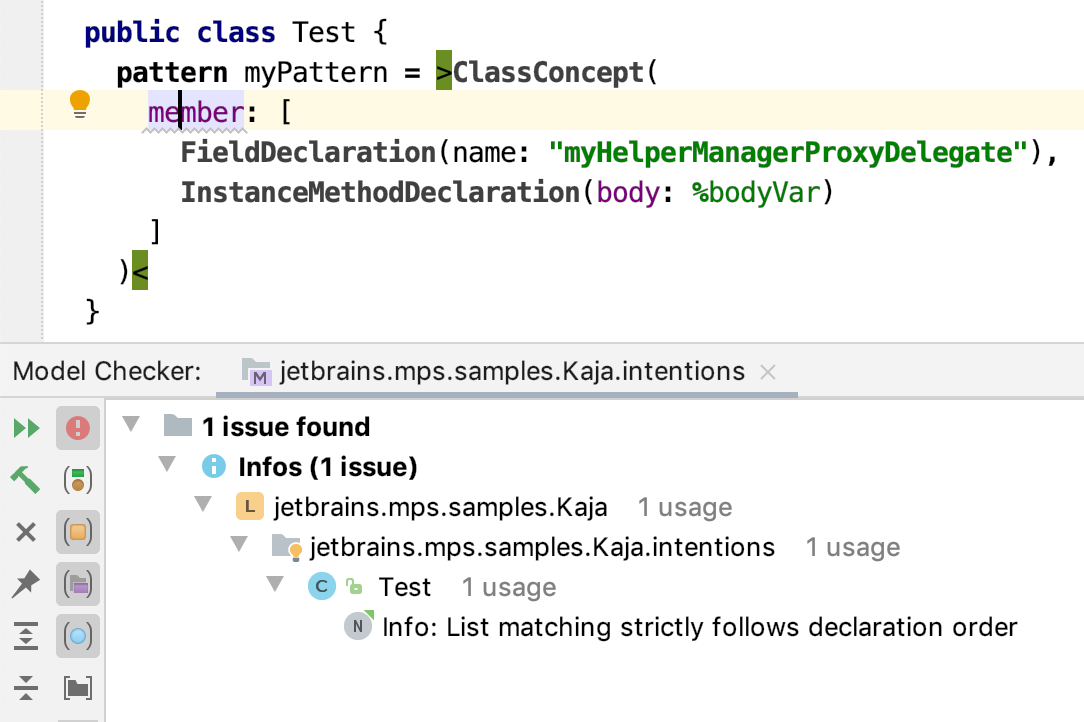Collapse the Test root node arrow
This screenshot has height=722, width=1084.
point(275,586)
